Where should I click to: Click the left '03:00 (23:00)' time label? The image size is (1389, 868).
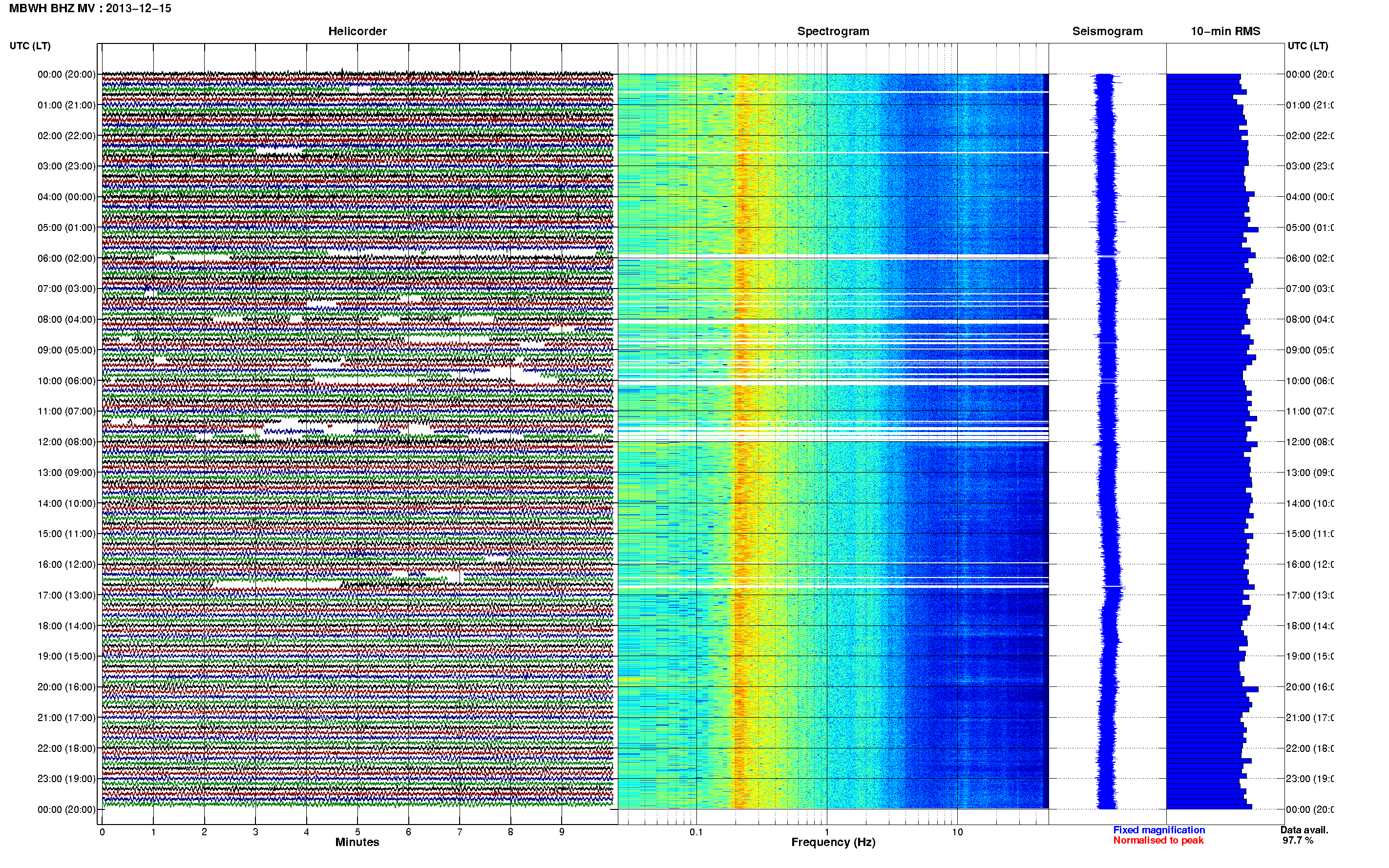pos(66,166)
